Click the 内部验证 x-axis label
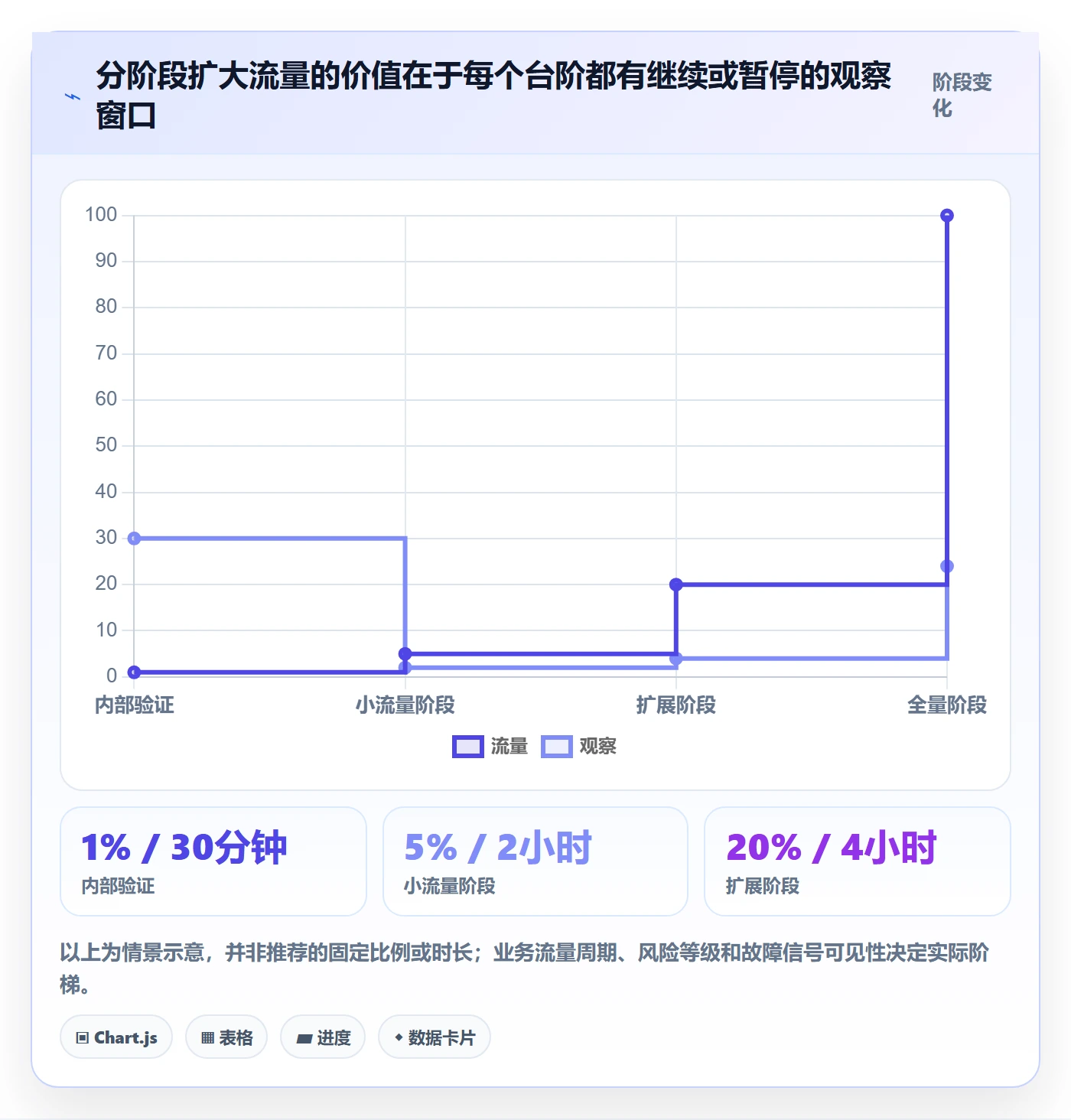 [x=135, y=705]
